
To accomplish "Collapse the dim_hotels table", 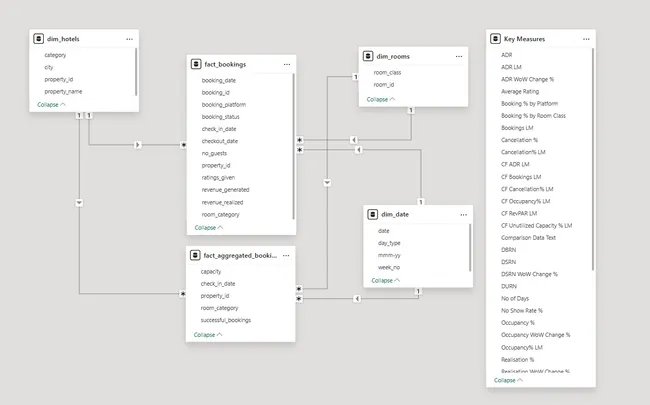I will [51, 104].
